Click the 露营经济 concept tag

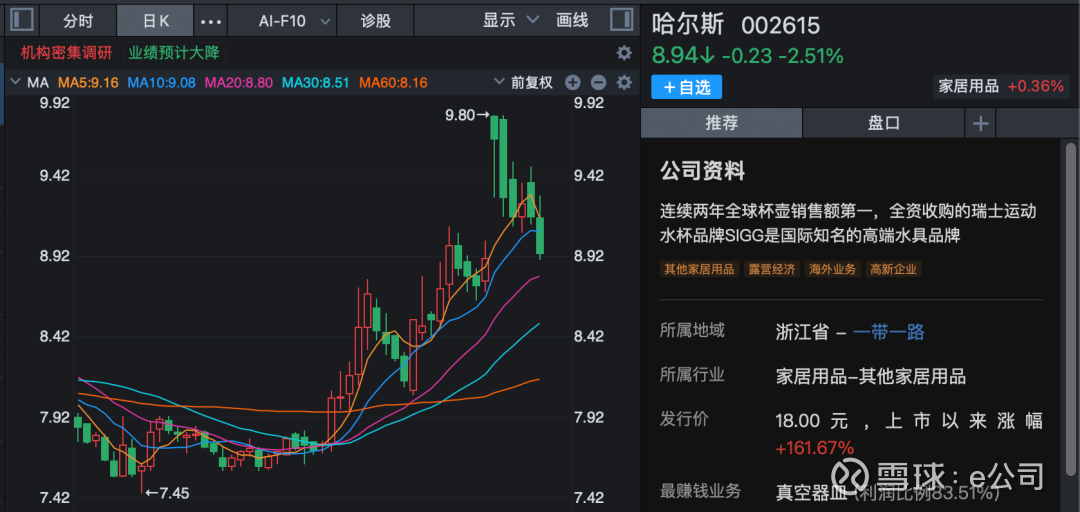pyautogui.click(x=771, y=269)
